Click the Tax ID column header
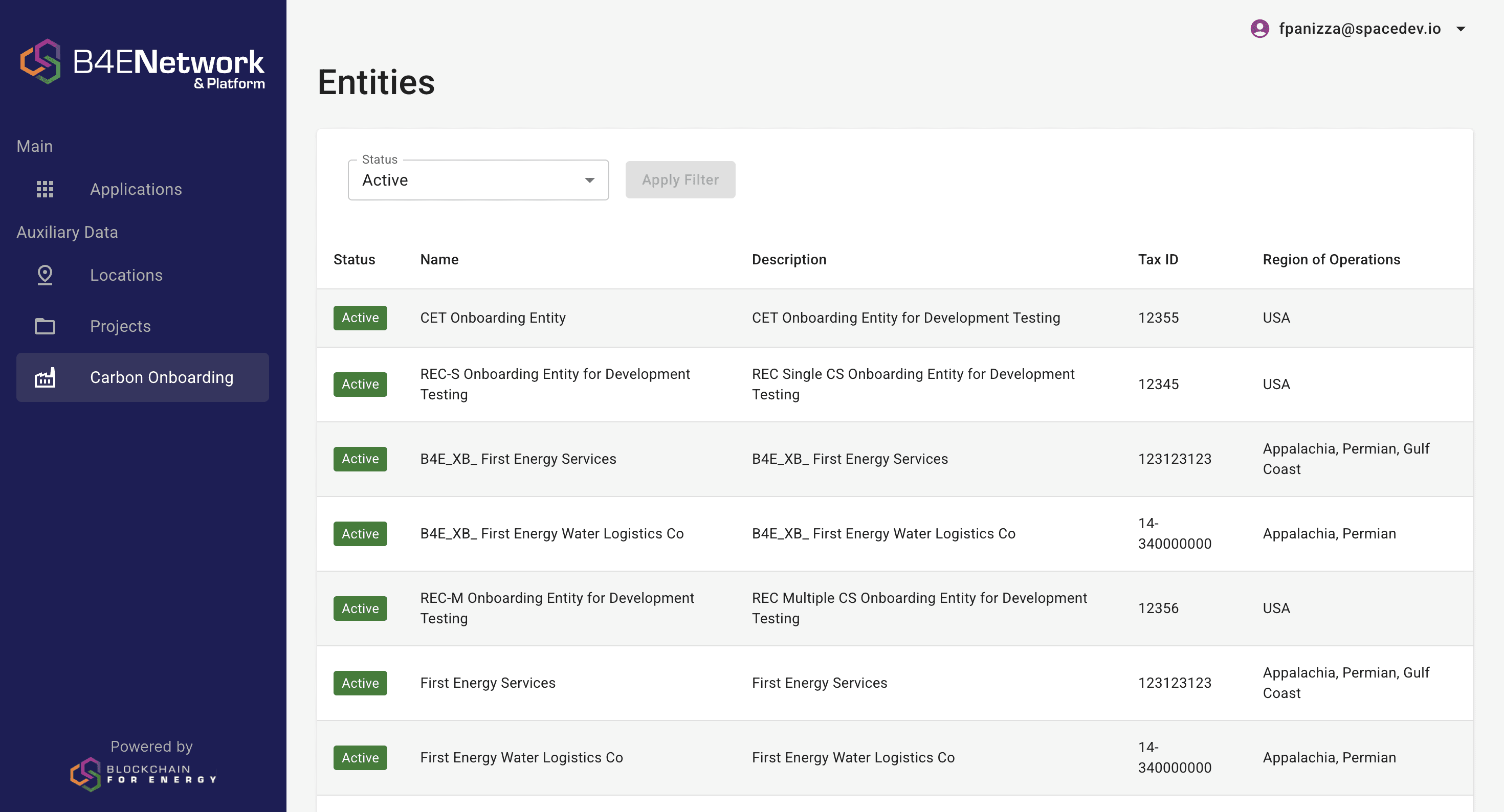The width and height of the screenshot is (1504, 812). coord(1157,260)
